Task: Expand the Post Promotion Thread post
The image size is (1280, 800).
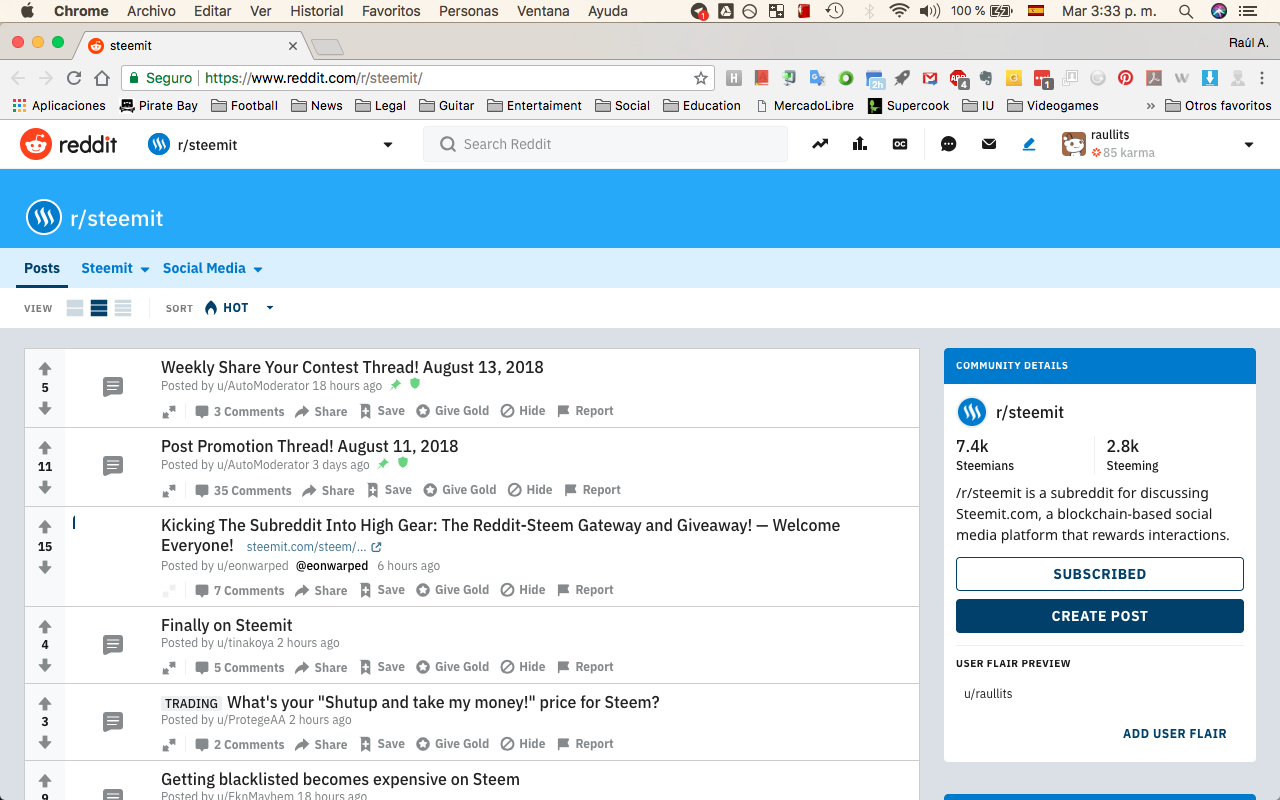Action: tap(169, 490)
